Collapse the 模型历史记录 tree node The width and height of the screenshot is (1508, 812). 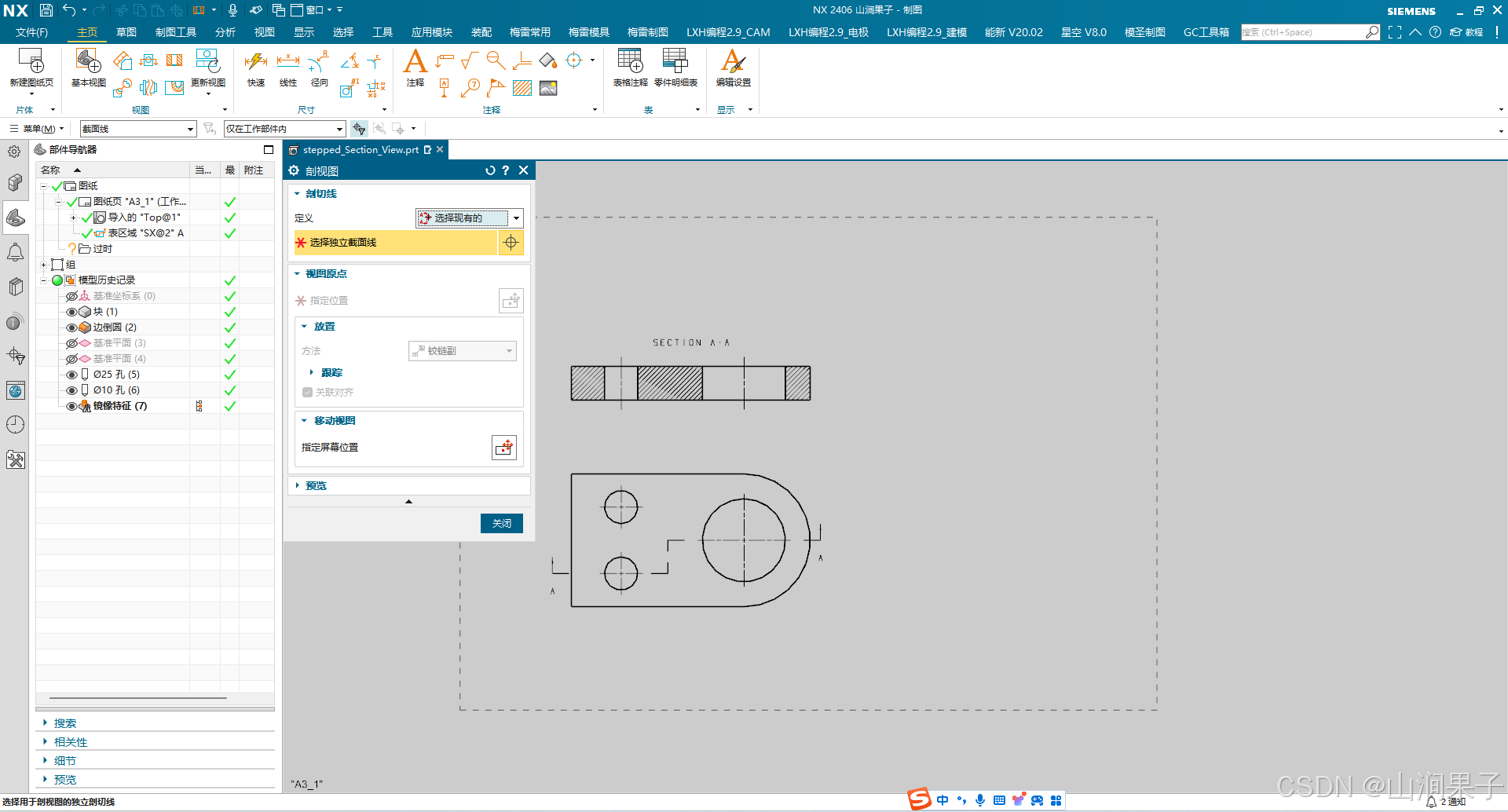(x=44, y=280)
